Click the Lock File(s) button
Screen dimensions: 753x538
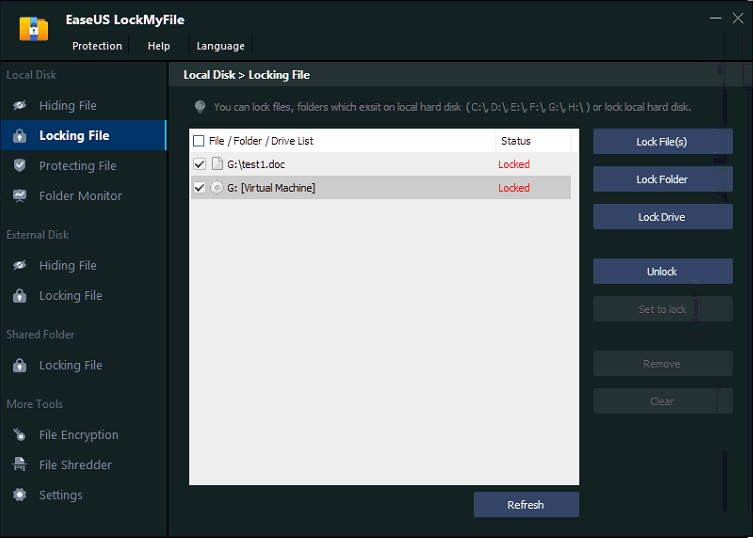pos(663,142)
